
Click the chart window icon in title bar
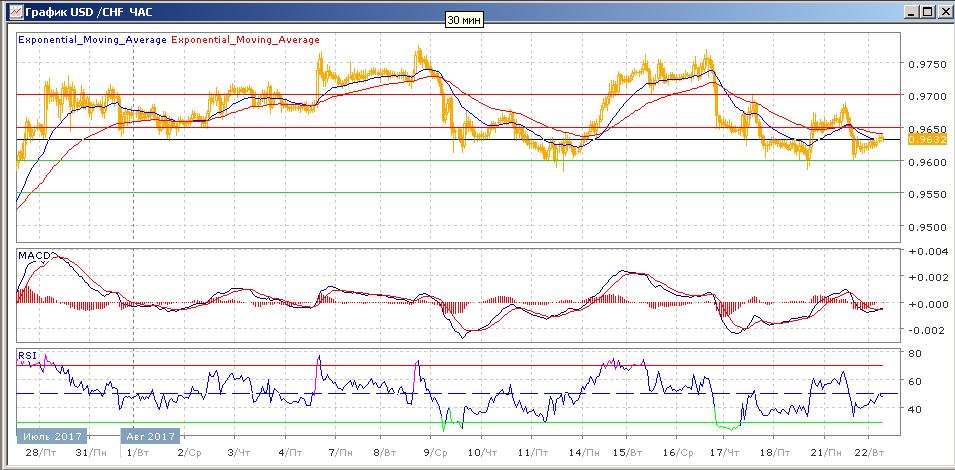10,11
